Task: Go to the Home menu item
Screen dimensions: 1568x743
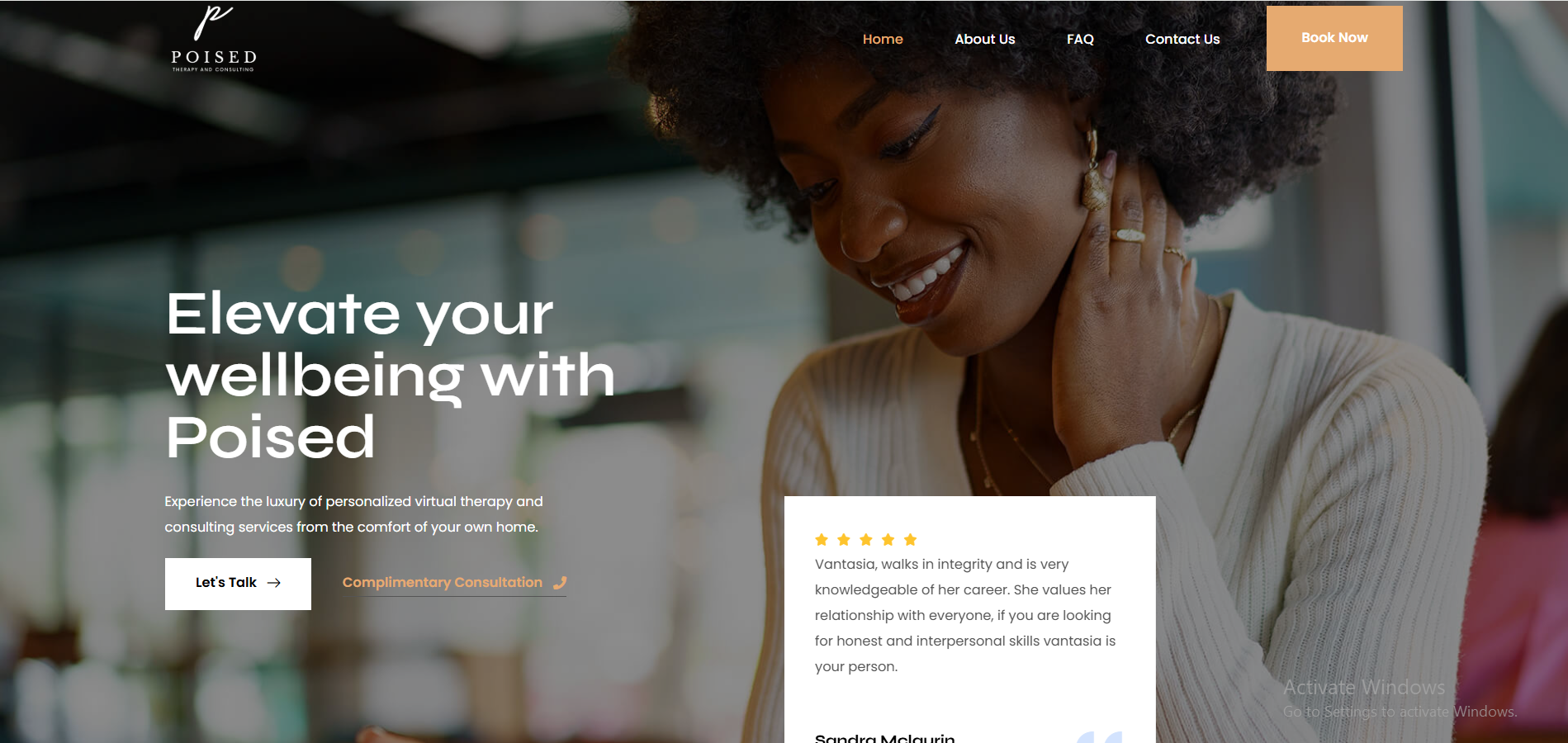Action: point(883,39)
